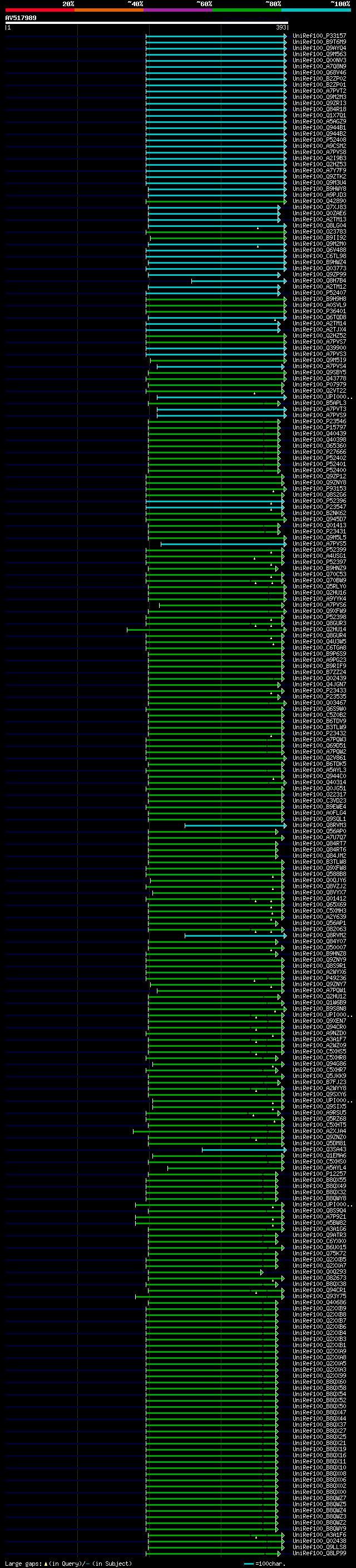Select hit label UniRef100_B9T6M9
This screenshot has height=1568, width=356.
[x=319, y=42]
